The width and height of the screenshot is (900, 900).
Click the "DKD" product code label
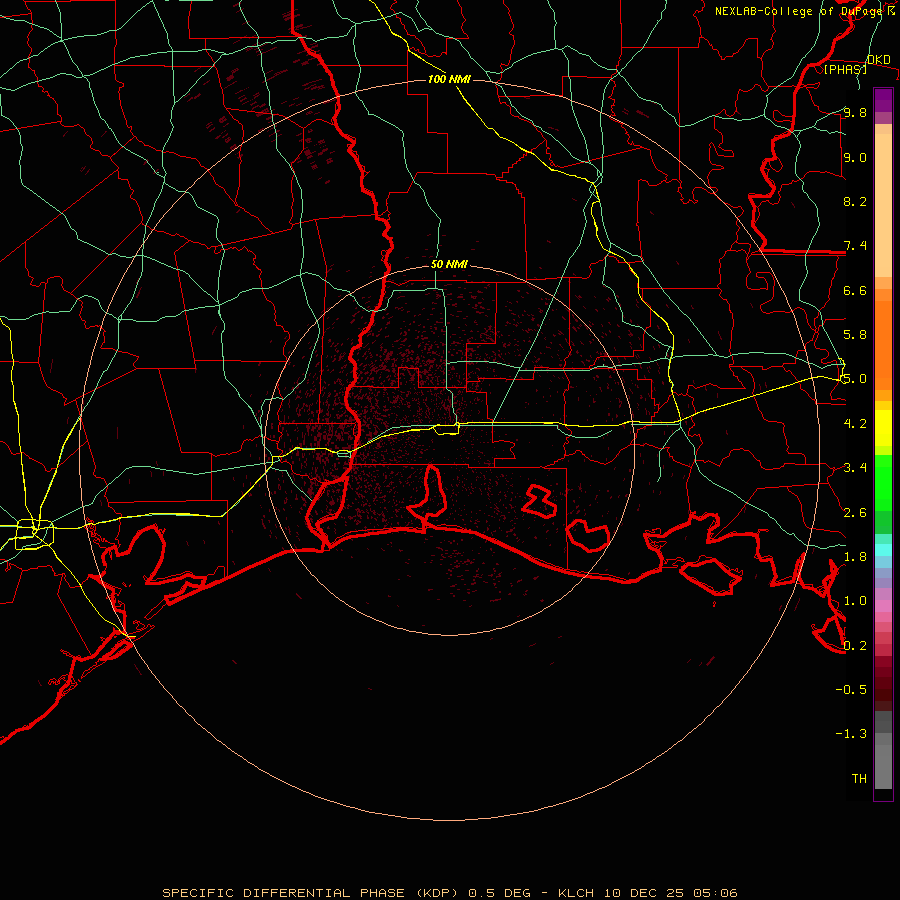point(879,60)
